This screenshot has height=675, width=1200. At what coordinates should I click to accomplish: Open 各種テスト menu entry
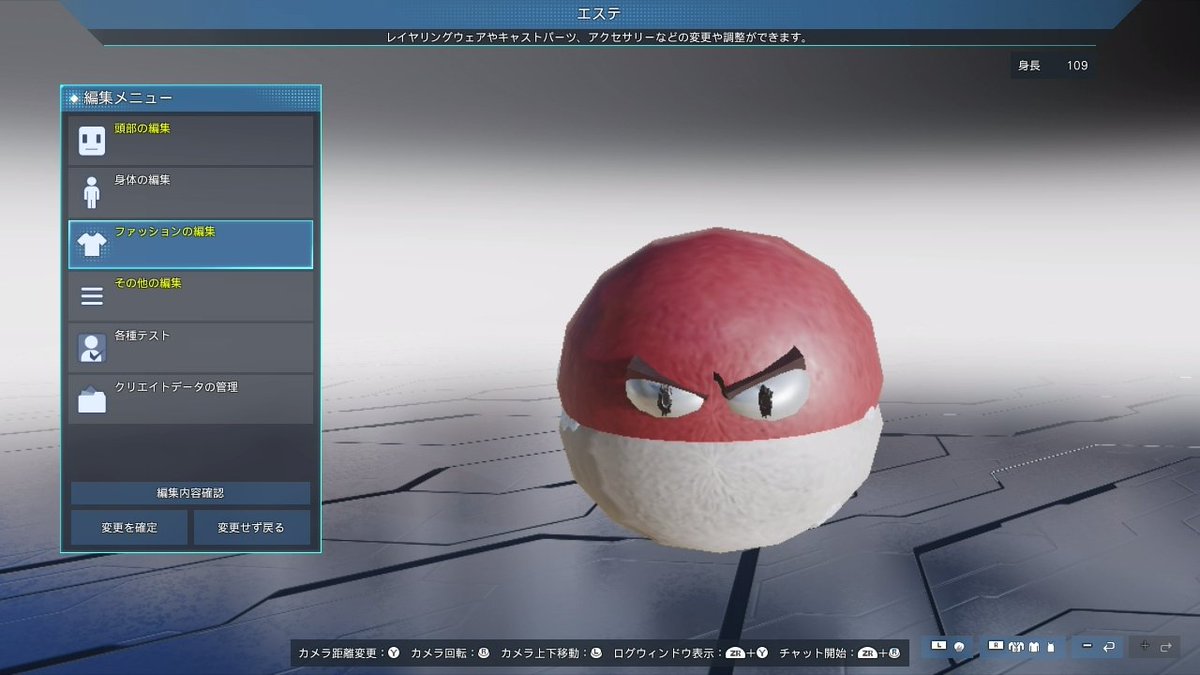click(x=190, y=348)
